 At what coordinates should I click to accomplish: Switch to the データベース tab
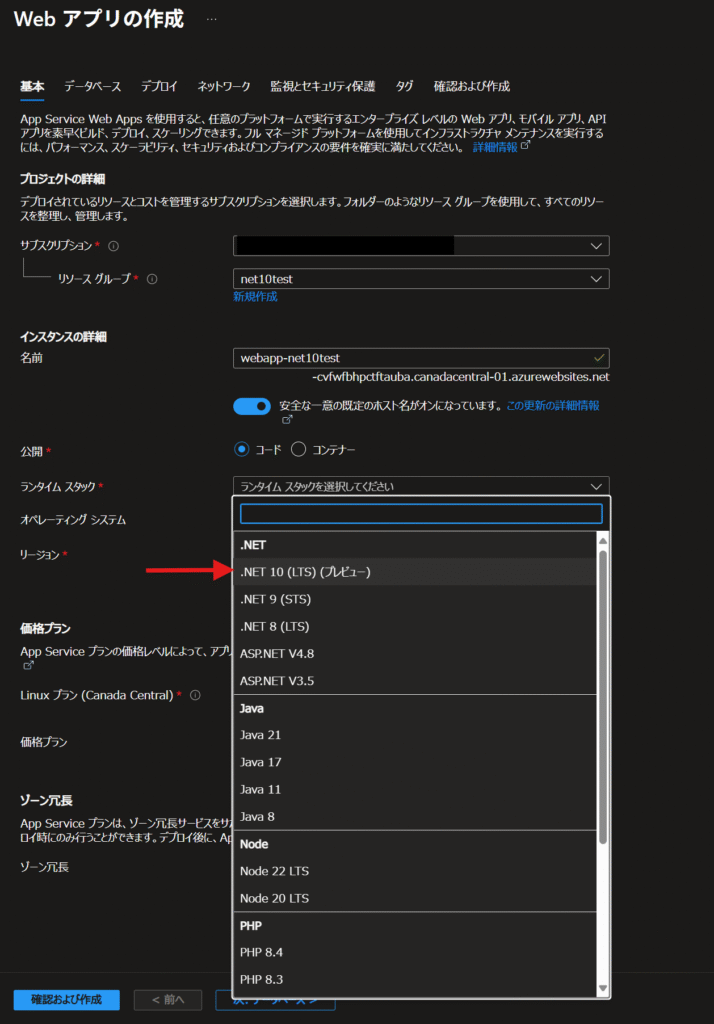(x=92, y=86)
